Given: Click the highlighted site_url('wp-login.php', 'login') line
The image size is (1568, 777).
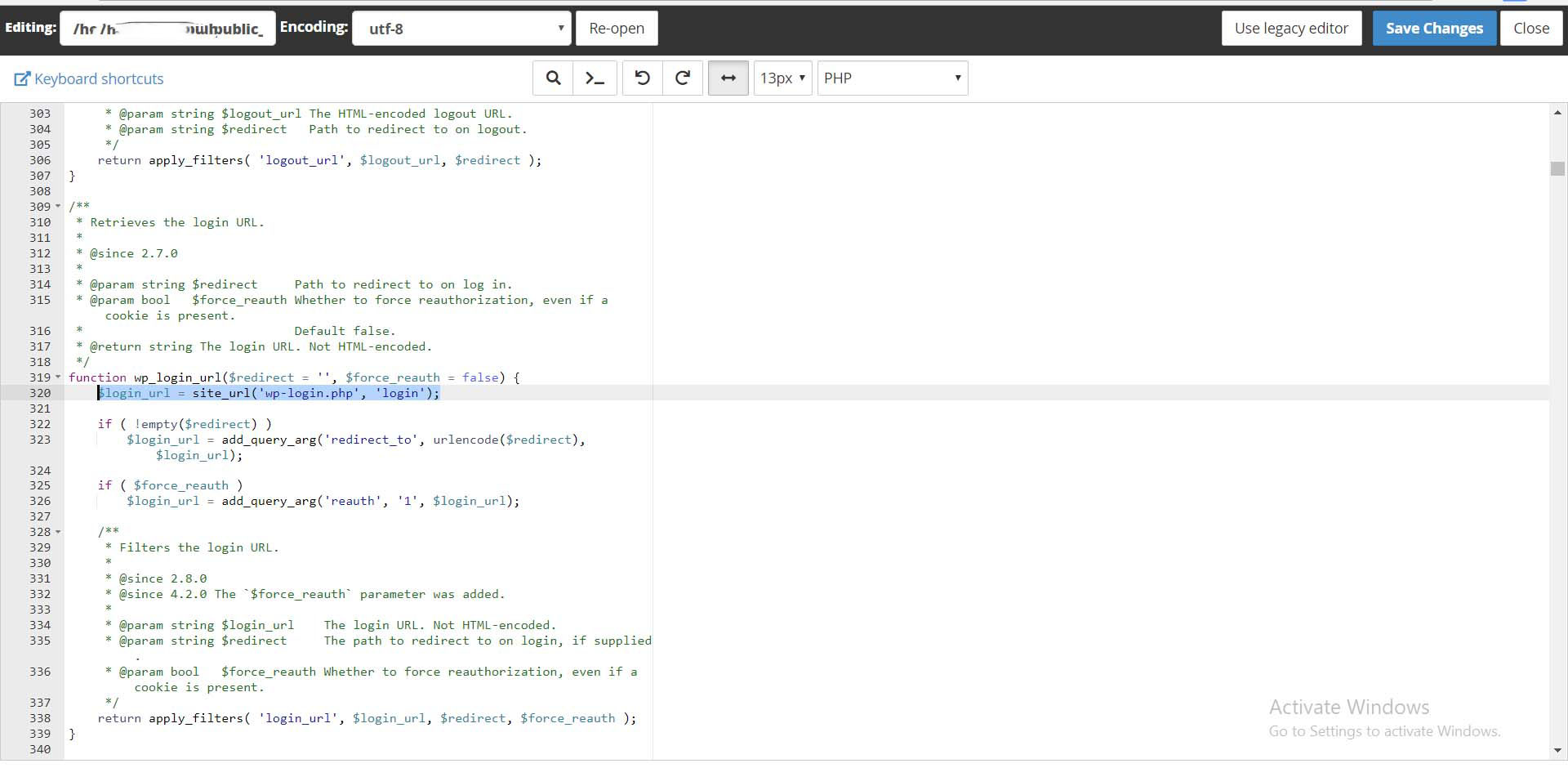Looking at the screenshot, I should click(269, 393).
